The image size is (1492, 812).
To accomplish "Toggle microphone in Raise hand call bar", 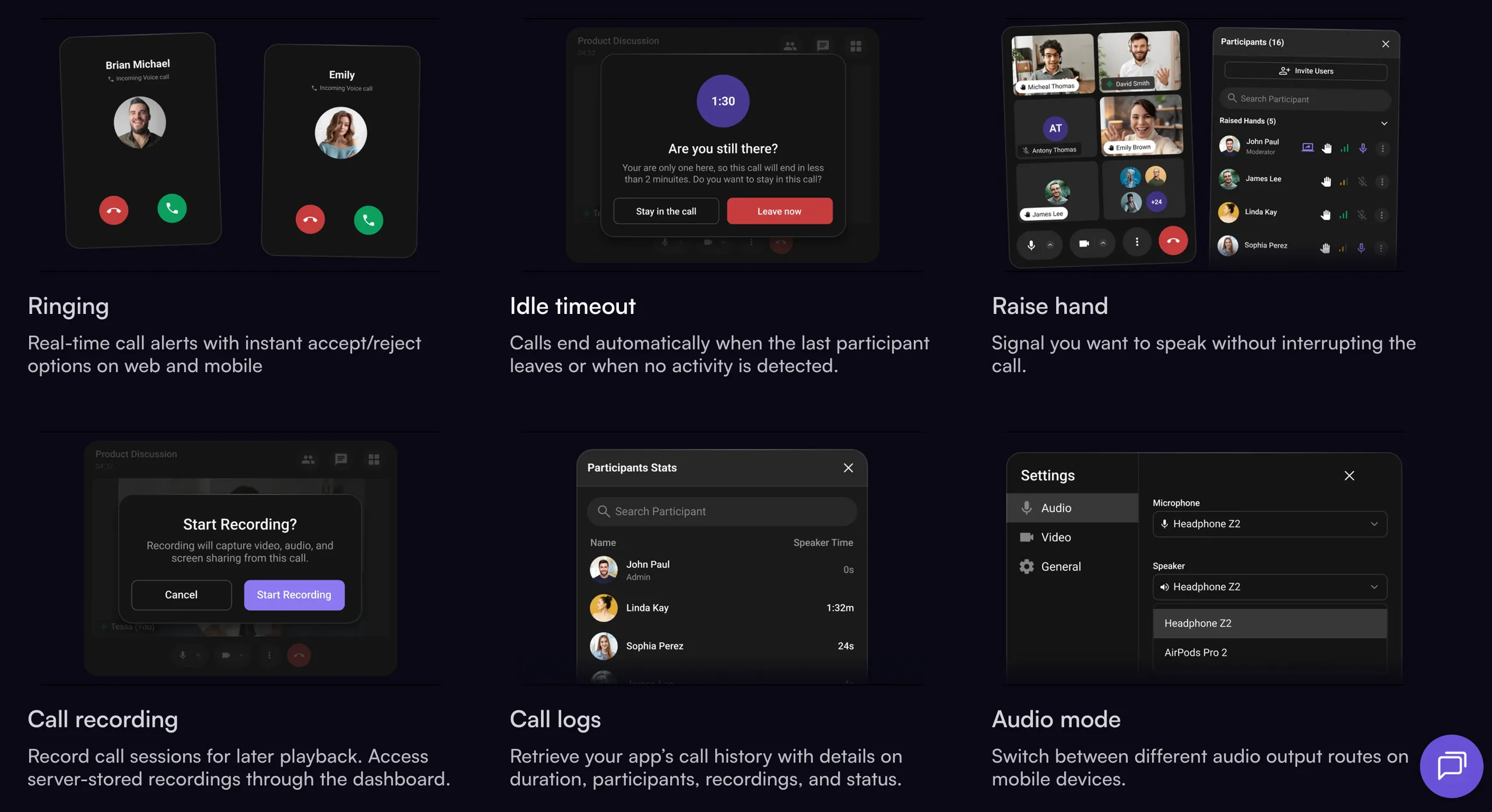I will [x=1031, y=245].
